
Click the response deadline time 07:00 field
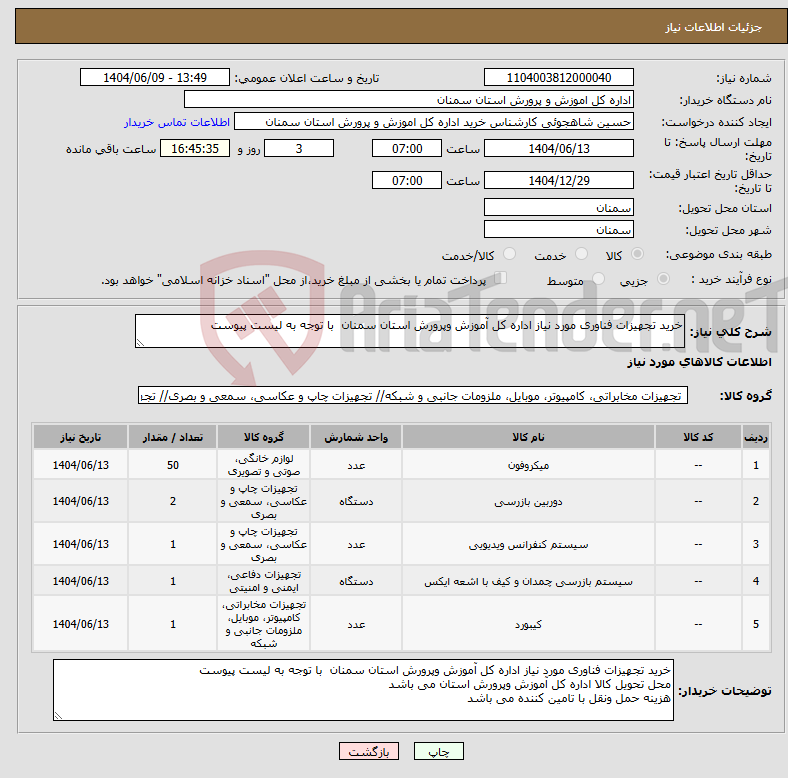pyautogui.click(x=407, y=148)
